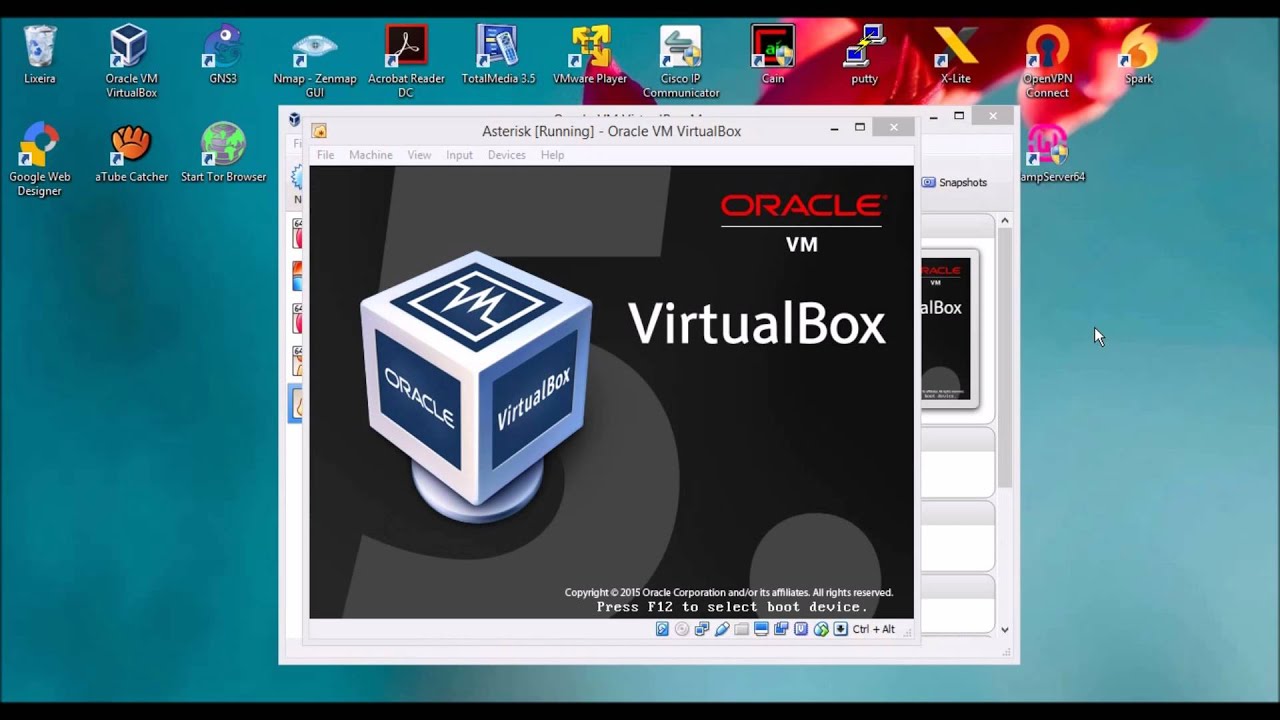Select the aTube Catcher shortcut
1280x720 pixels.
[131, 153]
